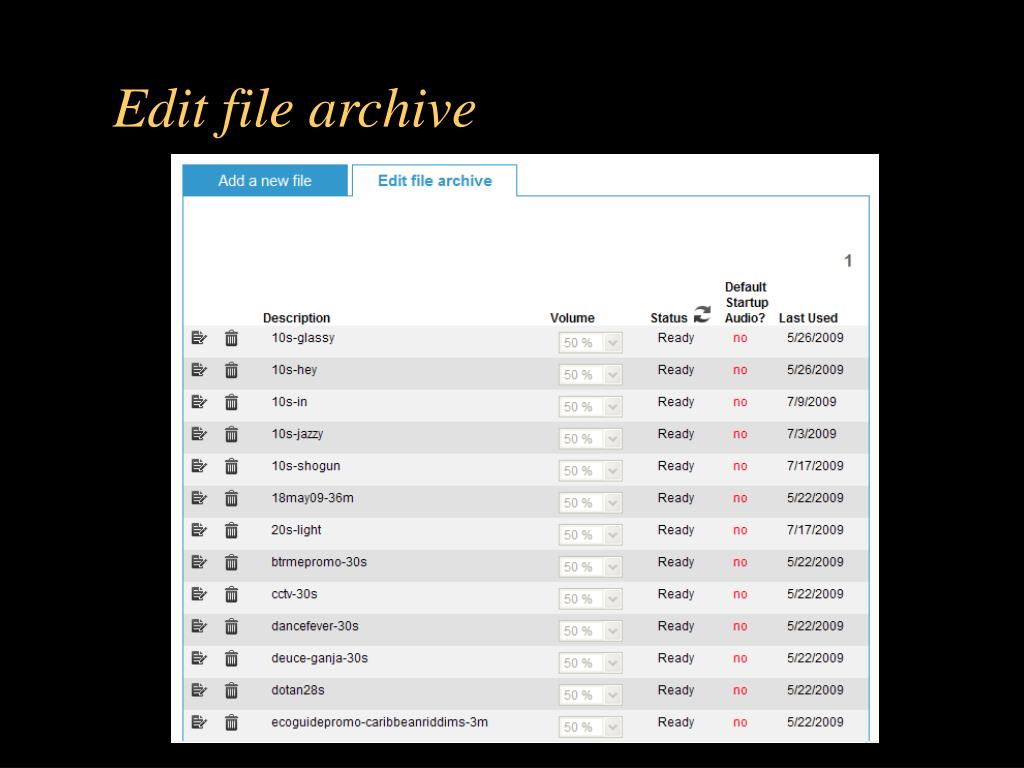The height and width of the screenshot is (768, 1024).
Task: Click the Volume column header
Action: (572, 318)
